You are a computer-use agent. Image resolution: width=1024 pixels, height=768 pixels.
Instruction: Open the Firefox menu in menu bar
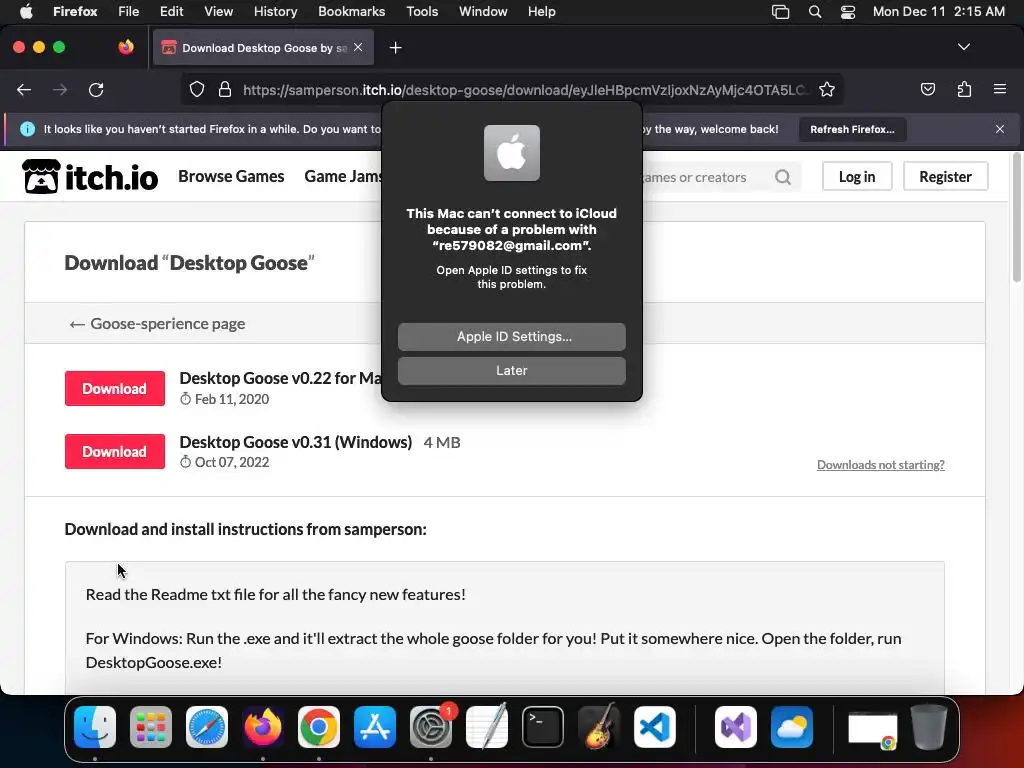(x=75, y=12)
